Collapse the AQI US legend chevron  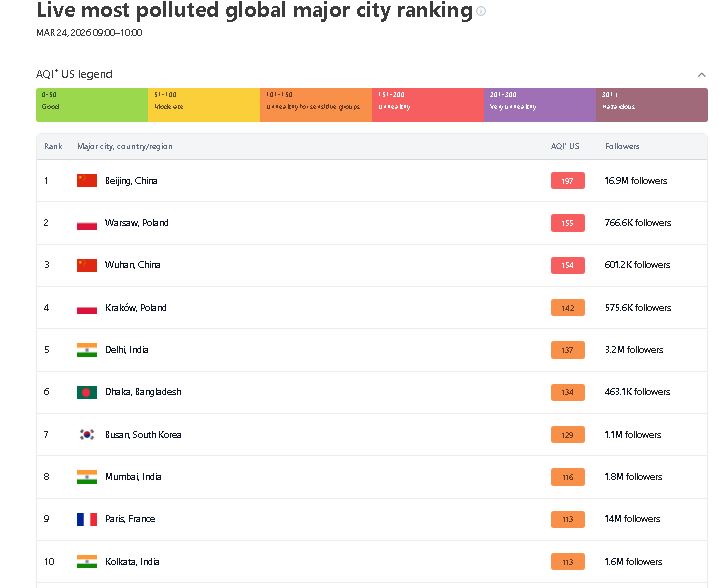click(x=701, y=74)
